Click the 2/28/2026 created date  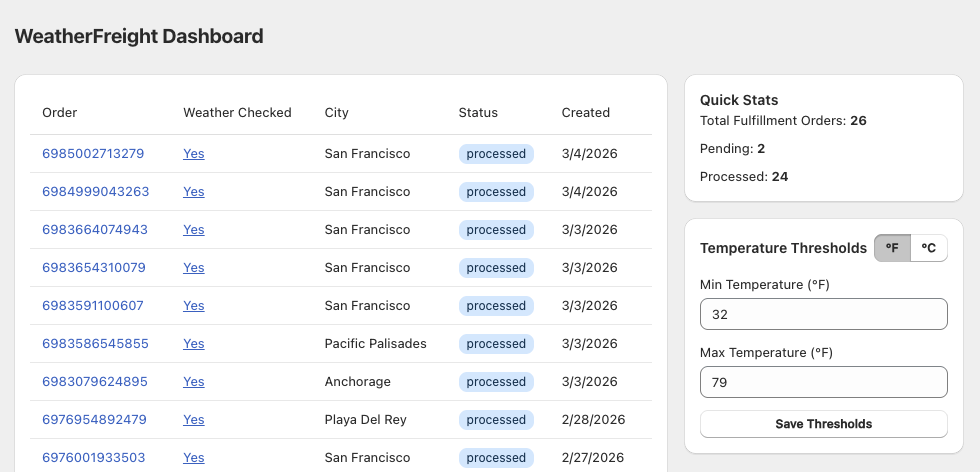point(593,419)
